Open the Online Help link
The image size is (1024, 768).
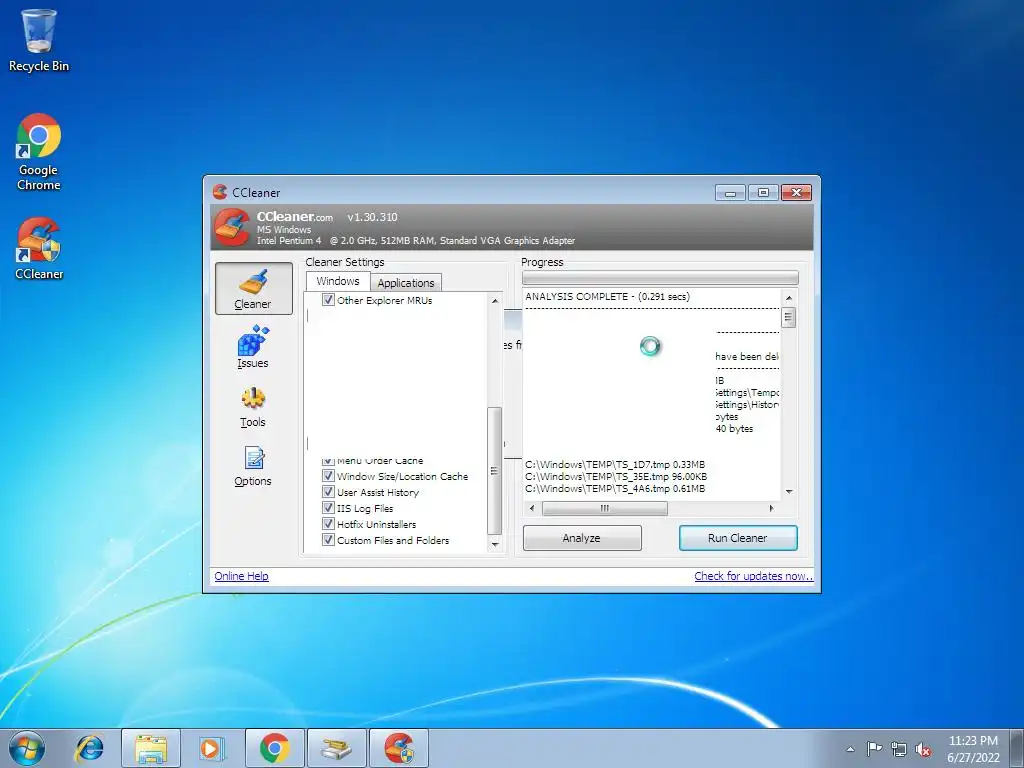coord(242,576)
